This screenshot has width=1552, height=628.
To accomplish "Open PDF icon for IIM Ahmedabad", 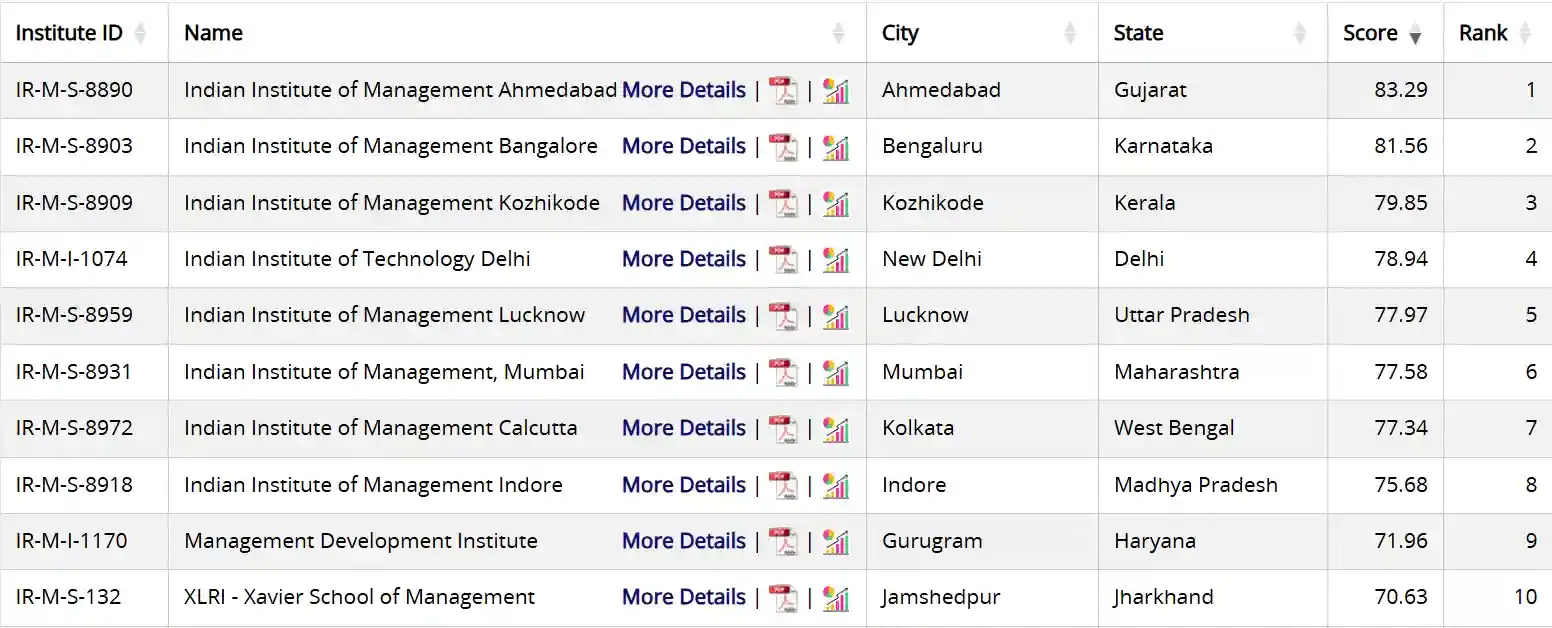I will (x=783, y=91).
